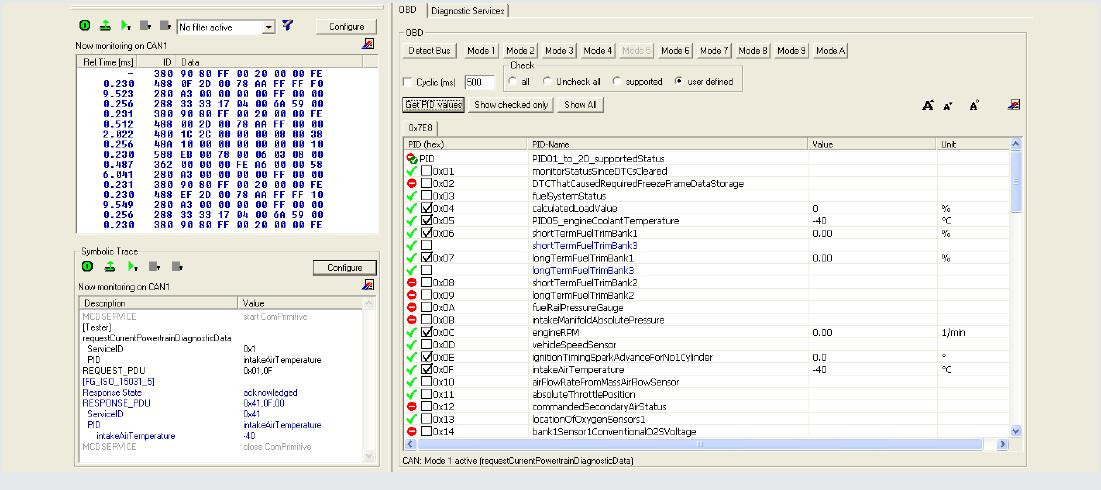The width and height of the screenshot is (1101, 490).
Task: Click the Show checked only button
Action: point(511,104)
